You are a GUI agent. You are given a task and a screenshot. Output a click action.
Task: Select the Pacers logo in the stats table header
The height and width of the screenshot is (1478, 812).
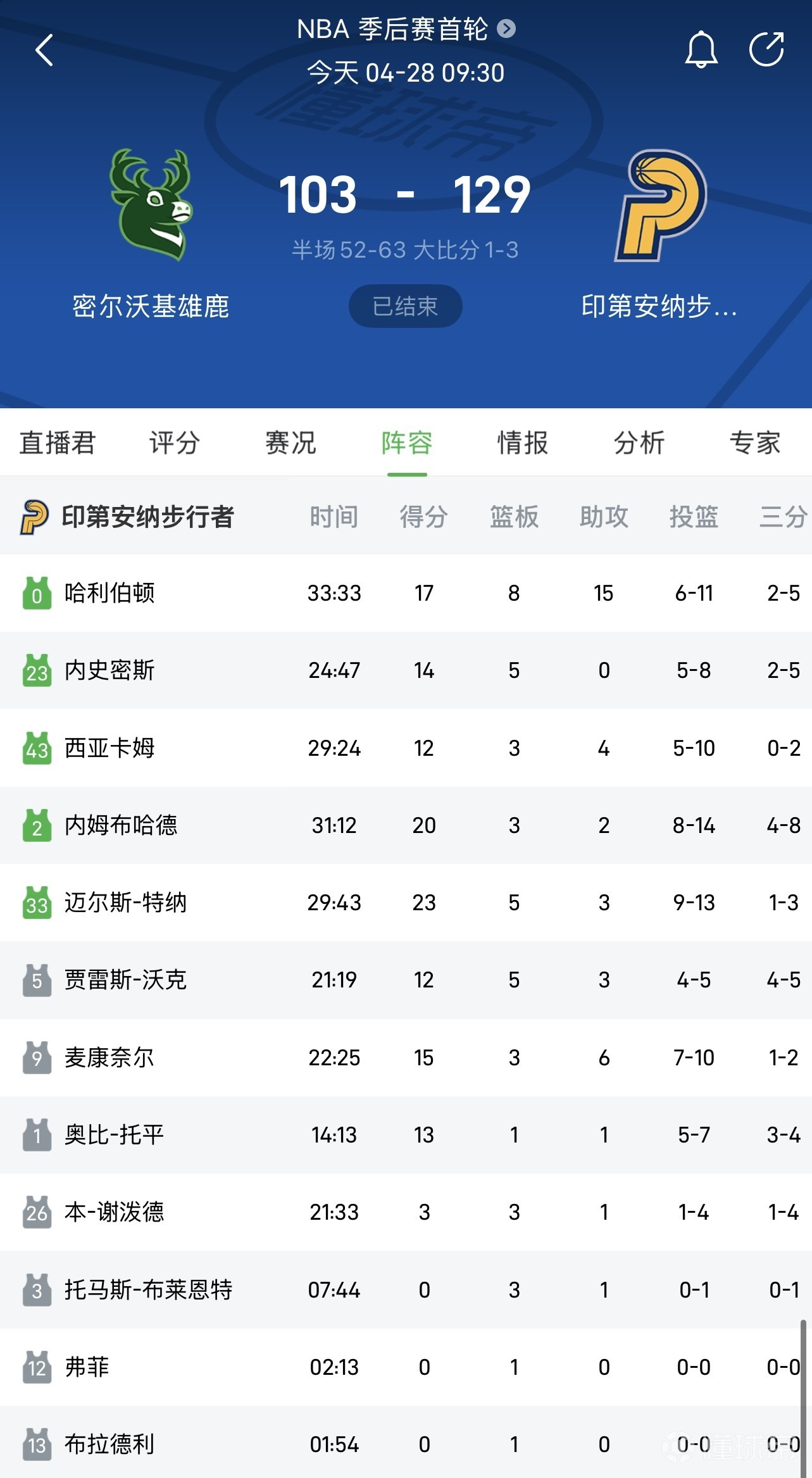tap(34, 517)
